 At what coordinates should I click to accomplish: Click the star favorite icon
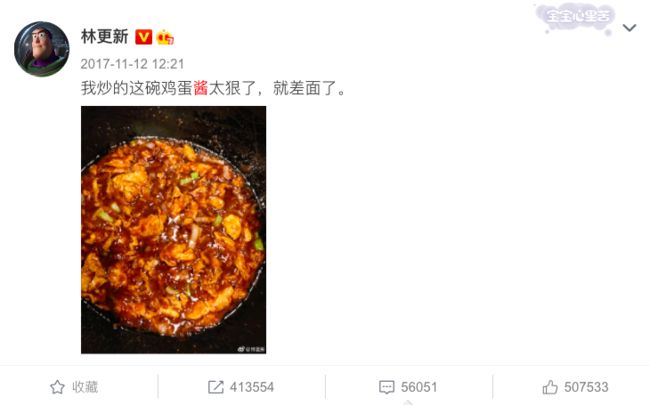[57, 387]
